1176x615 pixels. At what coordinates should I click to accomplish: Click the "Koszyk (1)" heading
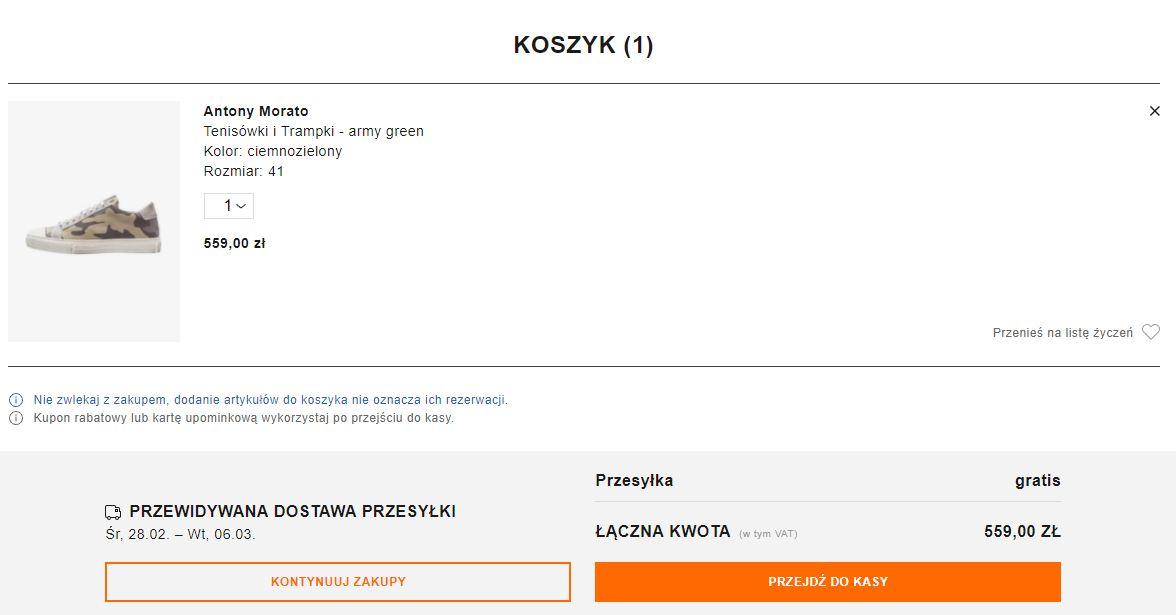tap(583, 45)
